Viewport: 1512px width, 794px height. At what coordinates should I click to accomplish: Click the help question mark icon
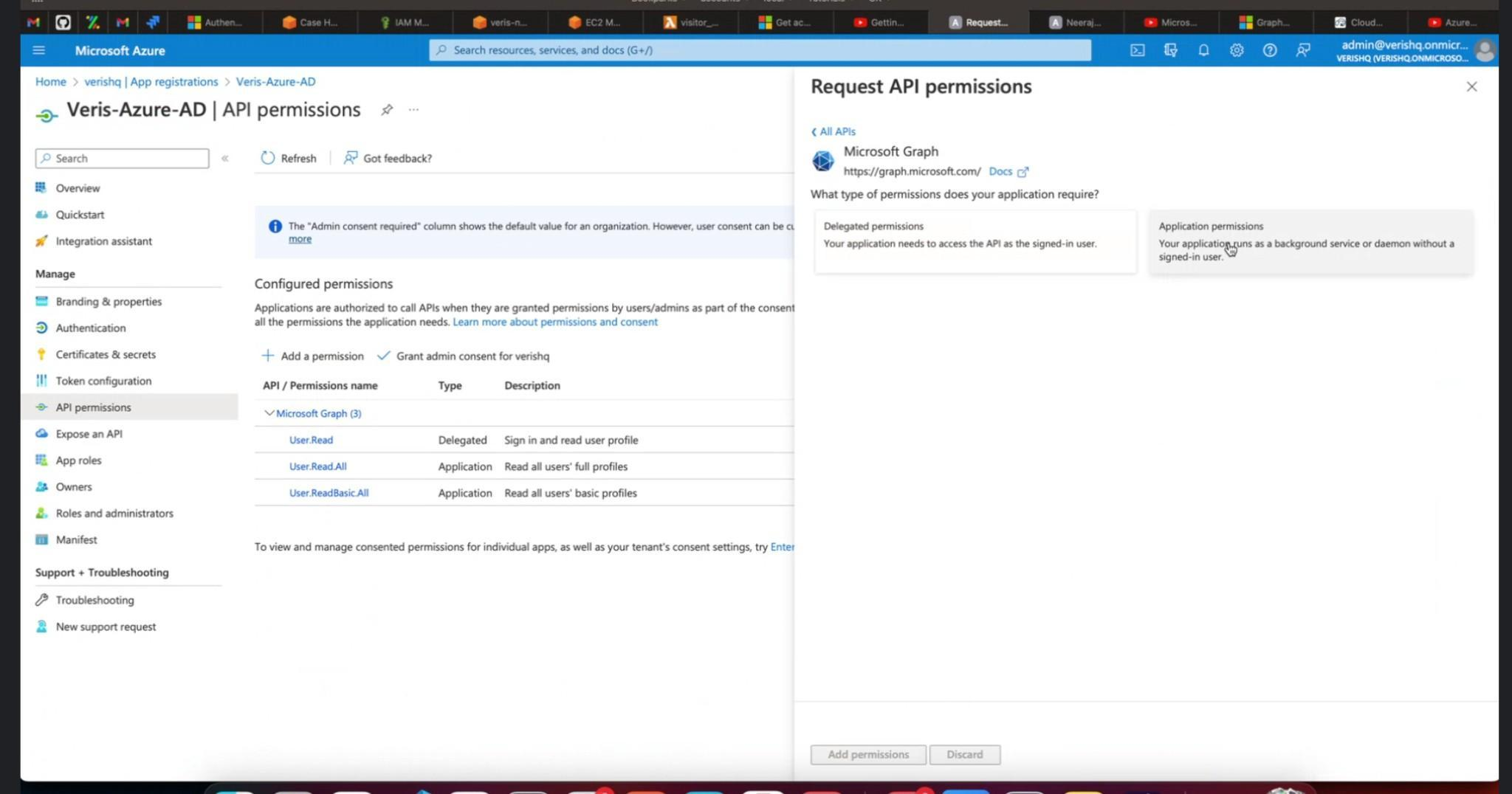[1270, 50]
